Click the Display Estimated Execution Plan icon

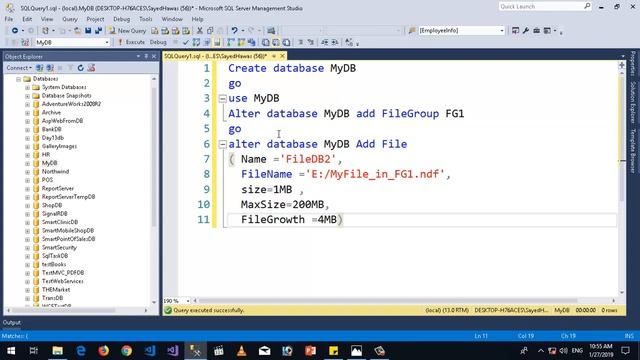tap(196, 42)
